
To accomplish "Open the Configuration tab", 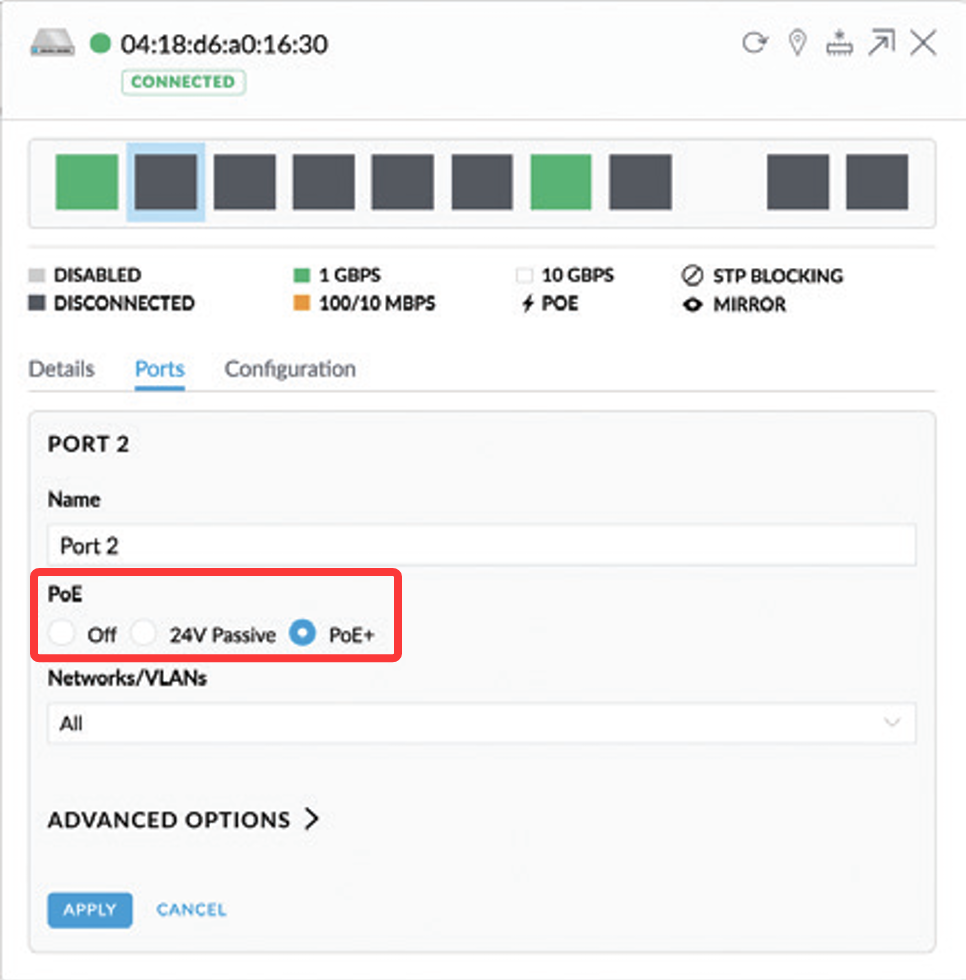I will coord(290,369).
